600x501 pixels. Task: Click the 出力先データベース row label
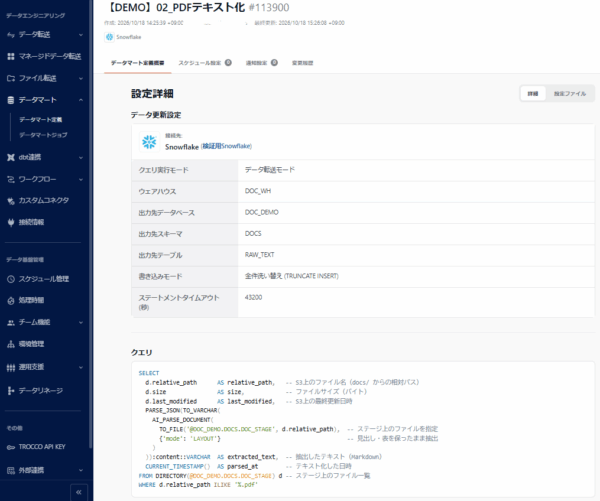click(166, 213)
